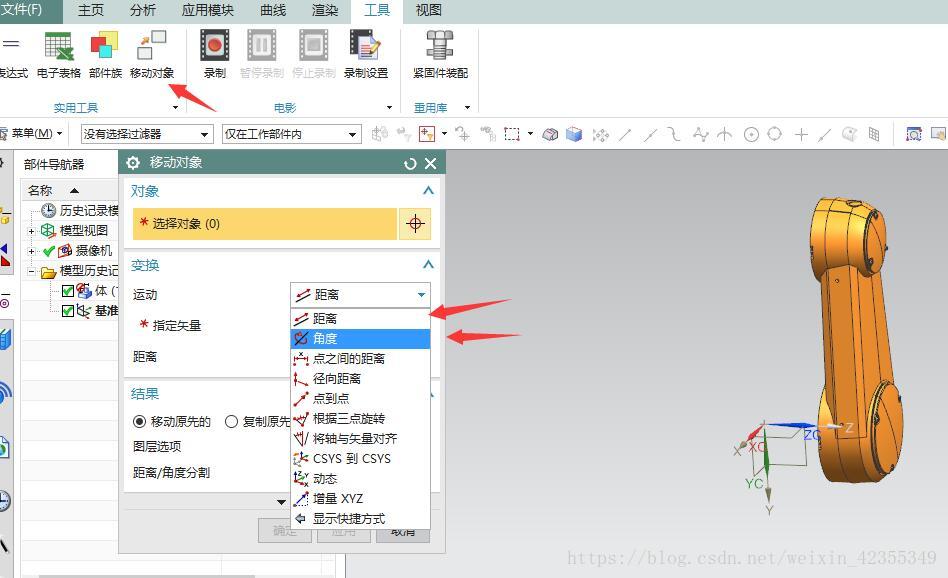Image resolution: width=948 pixels, height=578 pixels.
Task: Expand the 电影 group arrow
Action: tap(389, 108)
